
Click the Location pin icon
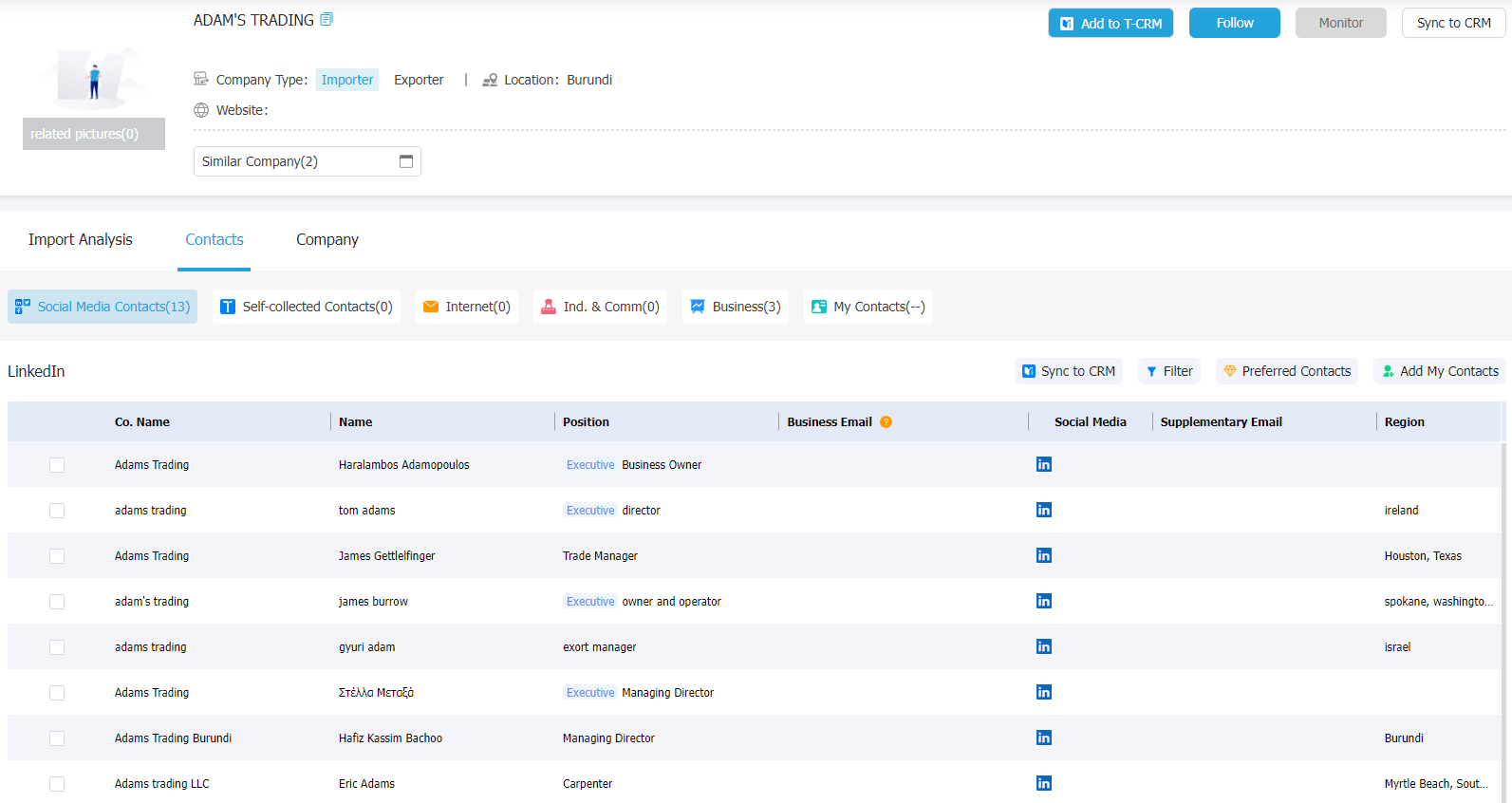pos(490,80)
